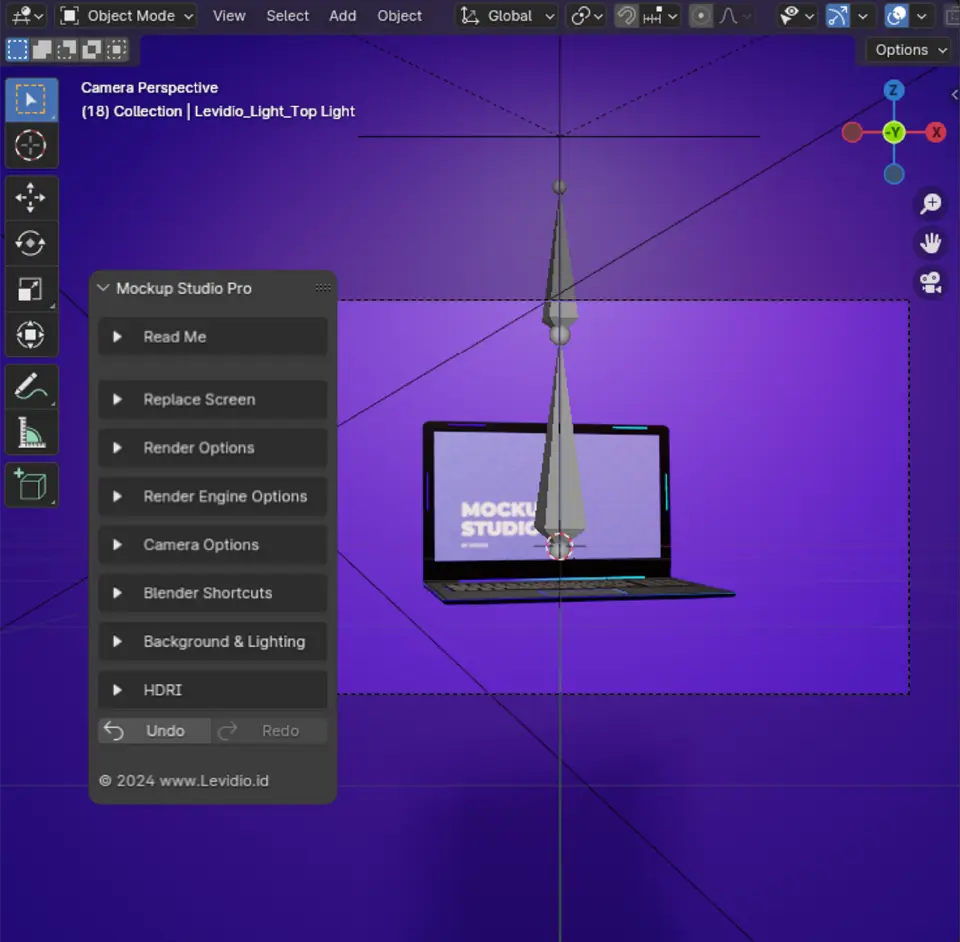Open the editor type dropdown
This screenshot has width=960, height=942.
27,16
